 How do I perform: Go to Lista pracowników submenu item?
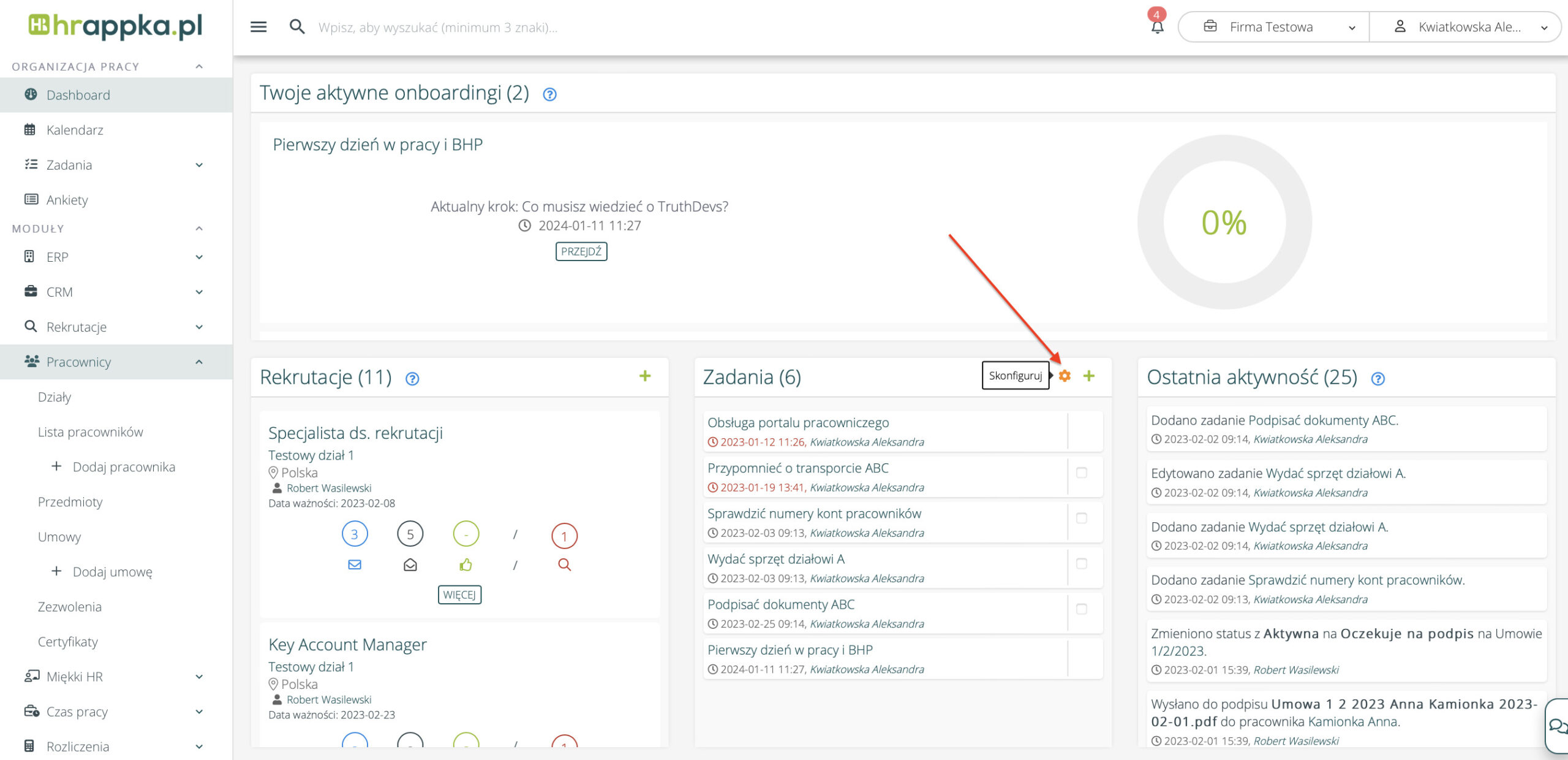pyautogui.click(x=91, y=432)
